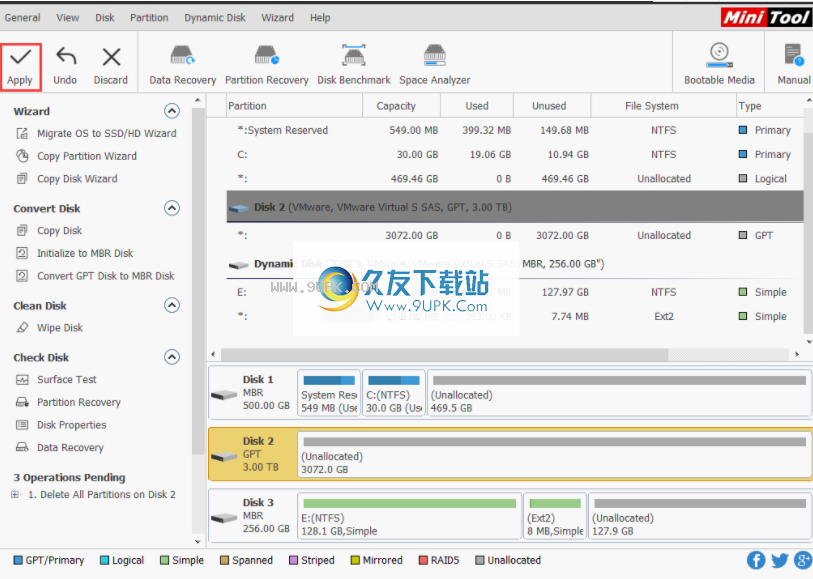Image resolution: width=813 pixels, height=579 pixels.
Task: Open the Help menu
Action: (320, 18)
